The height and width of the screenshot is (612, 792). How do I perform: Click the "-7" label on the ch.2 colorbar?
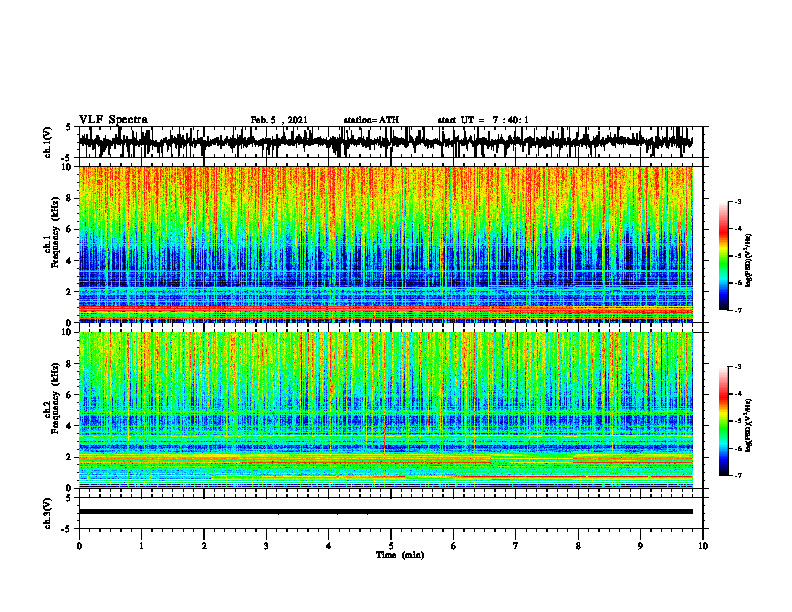737,476
